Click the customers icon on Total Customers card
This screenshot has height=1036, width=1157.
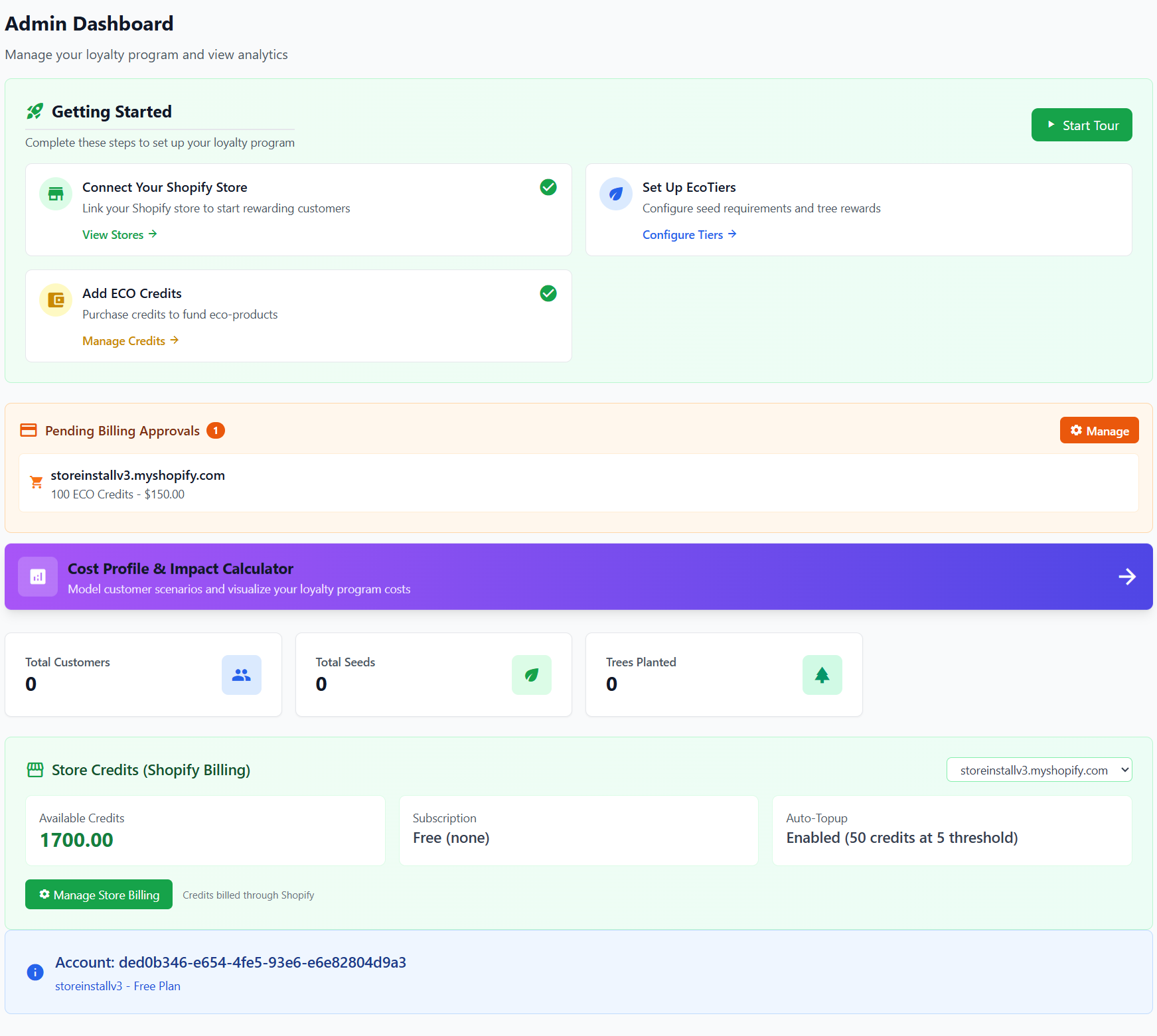[241, 675]
